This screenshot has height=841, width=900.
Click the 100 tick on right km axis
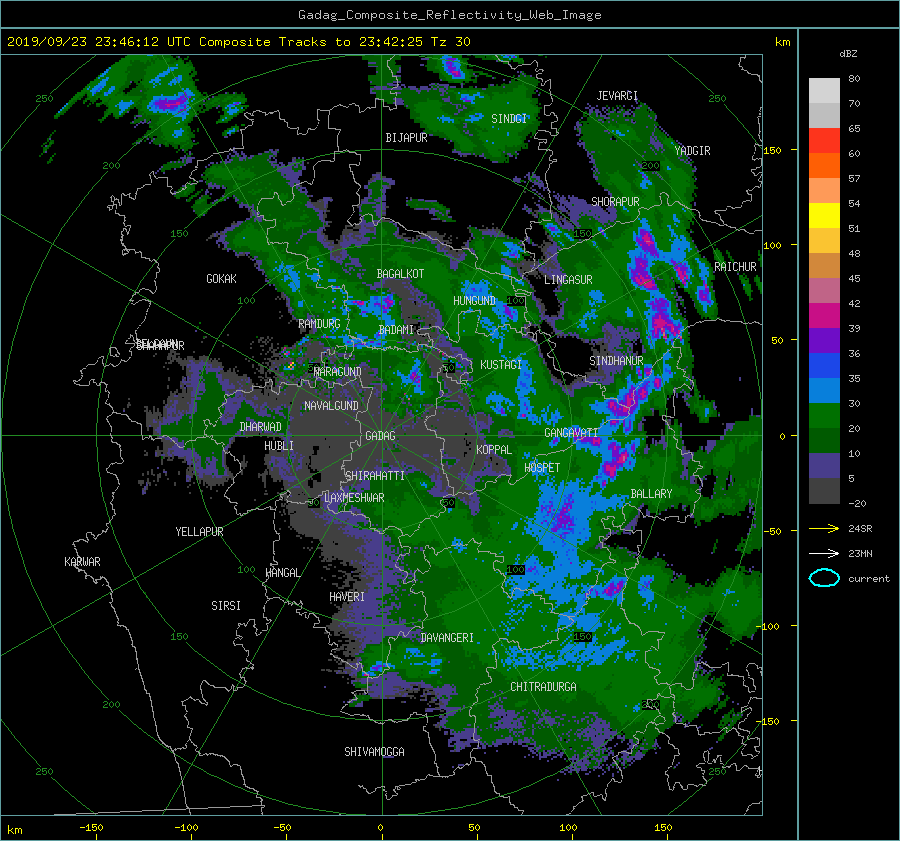[x=772, y=245]
